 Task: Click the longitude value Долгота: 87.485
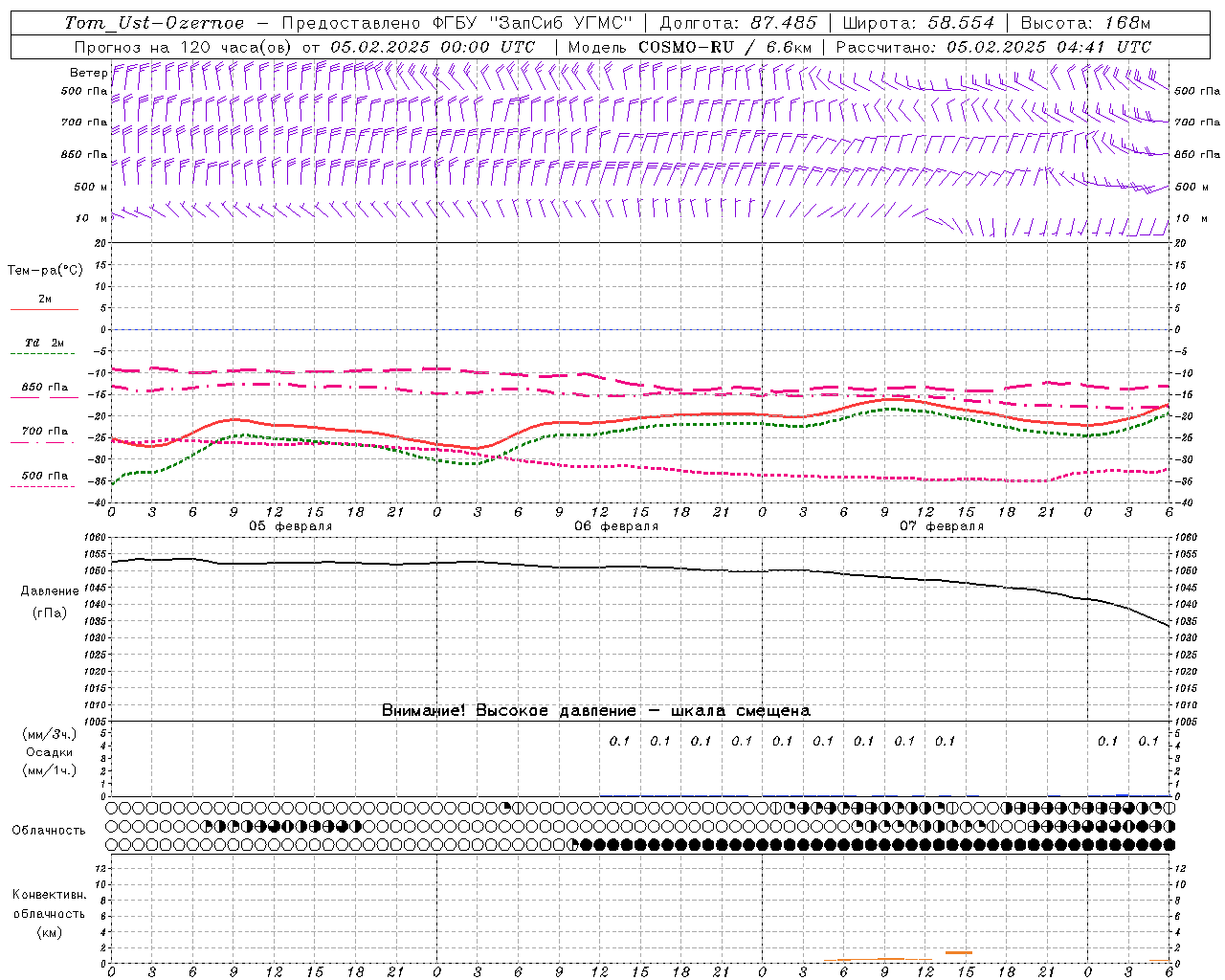(x=738, y=23)
